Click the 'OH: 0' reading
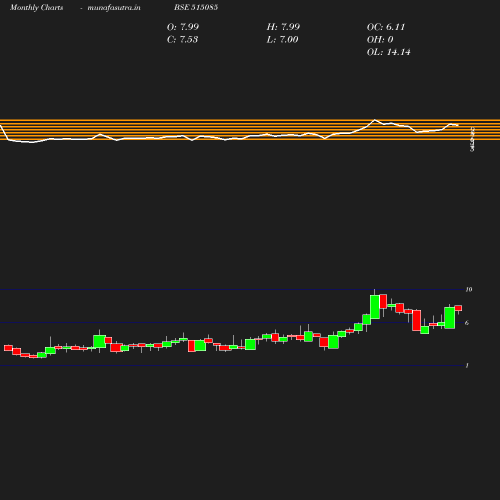This screenshot has width=500, height=500. pos(380,40)
